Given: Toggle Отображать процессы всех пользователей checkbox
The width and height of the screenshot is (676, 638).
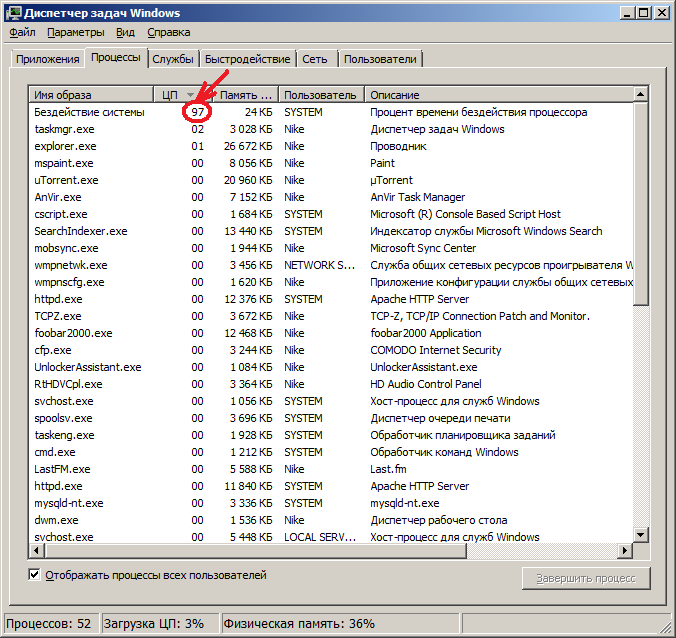Looking at the screenshot, I should 35,575.
